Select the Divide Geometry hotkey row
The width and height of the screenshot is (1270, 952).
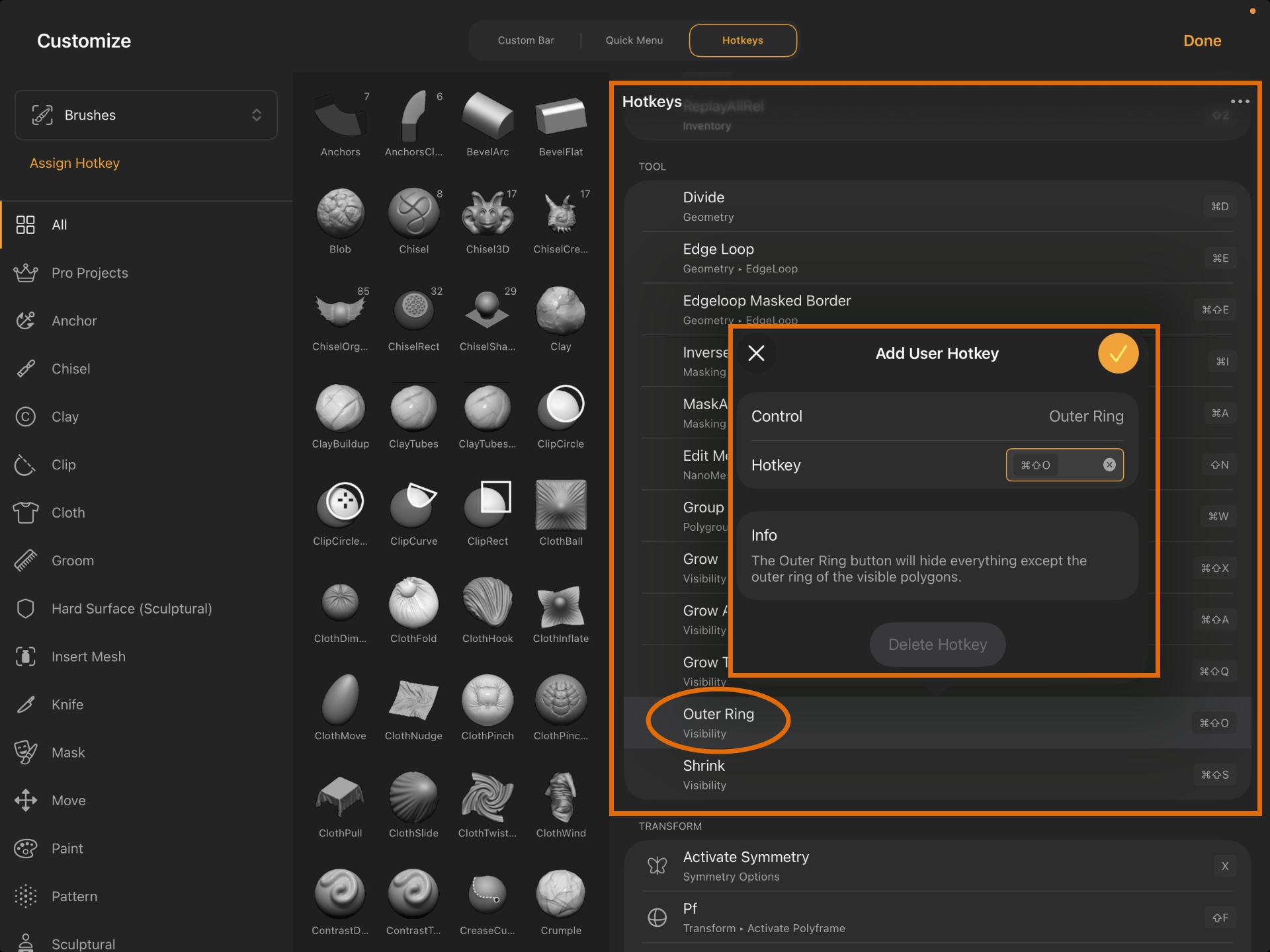point(937,206)
